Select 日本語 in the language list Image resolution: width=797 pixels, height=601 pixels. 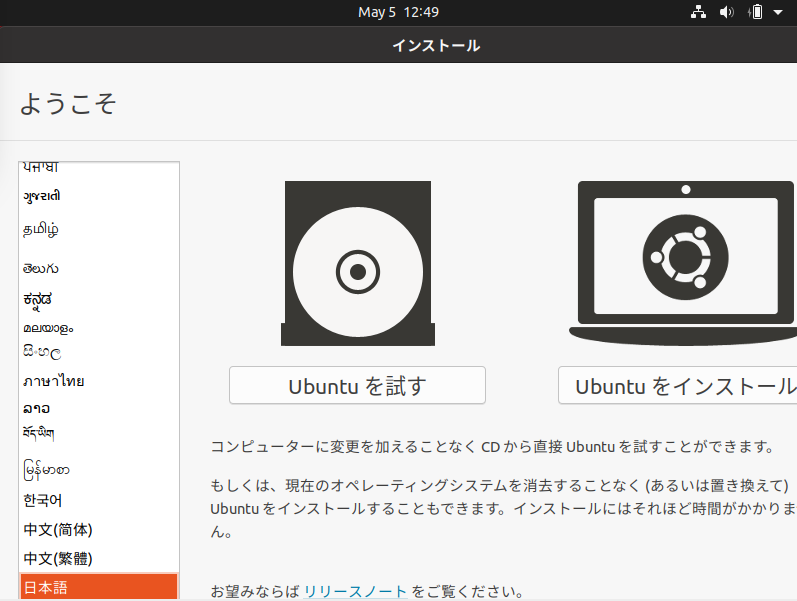click(99, 587)
